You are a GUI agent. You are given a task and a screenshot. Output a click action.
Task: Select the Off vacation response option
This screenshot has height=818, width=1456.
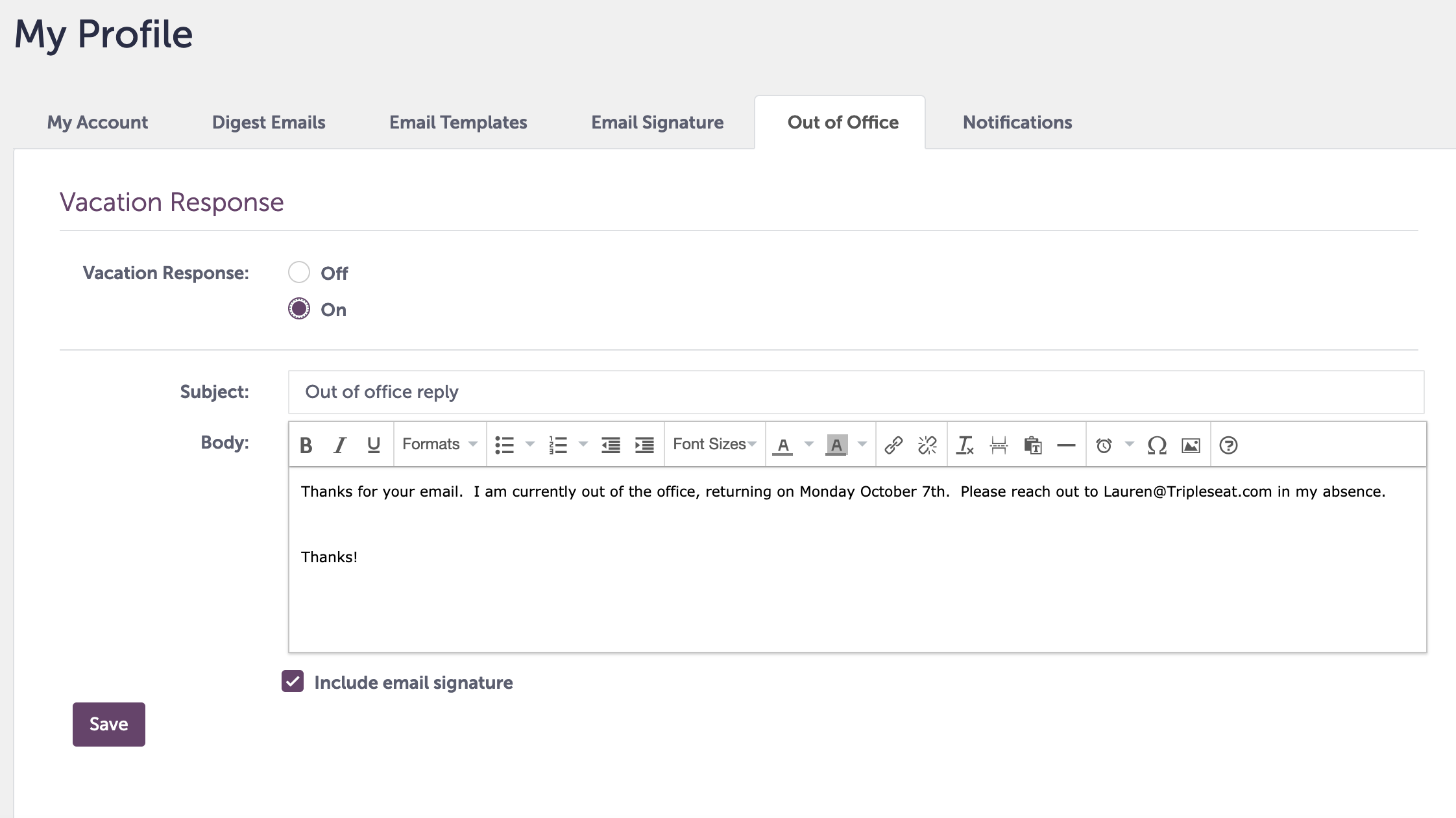299,272
